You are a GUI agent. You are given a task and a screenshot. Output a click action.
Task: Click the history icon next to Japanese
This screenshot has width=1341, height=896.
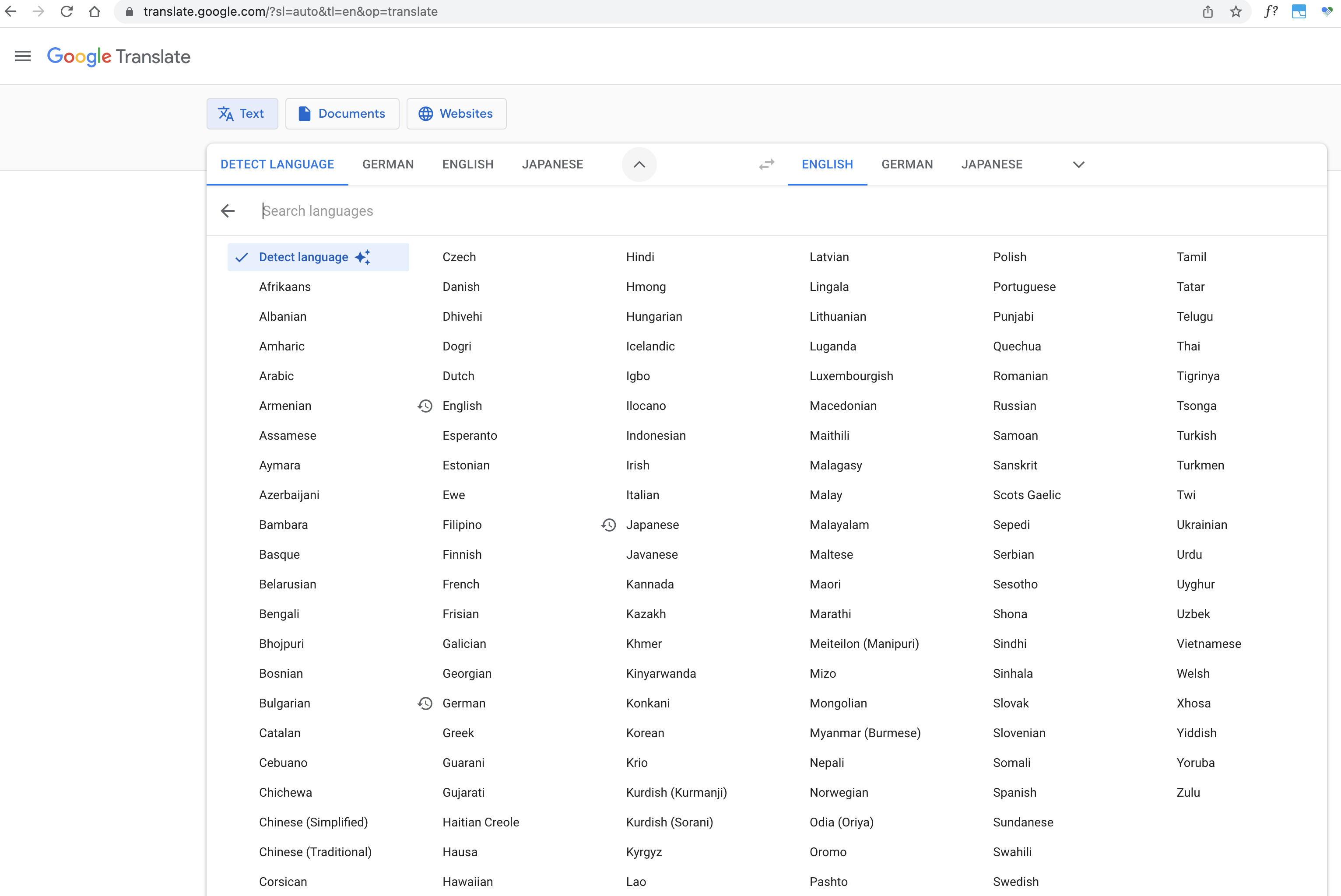point(608,525)
